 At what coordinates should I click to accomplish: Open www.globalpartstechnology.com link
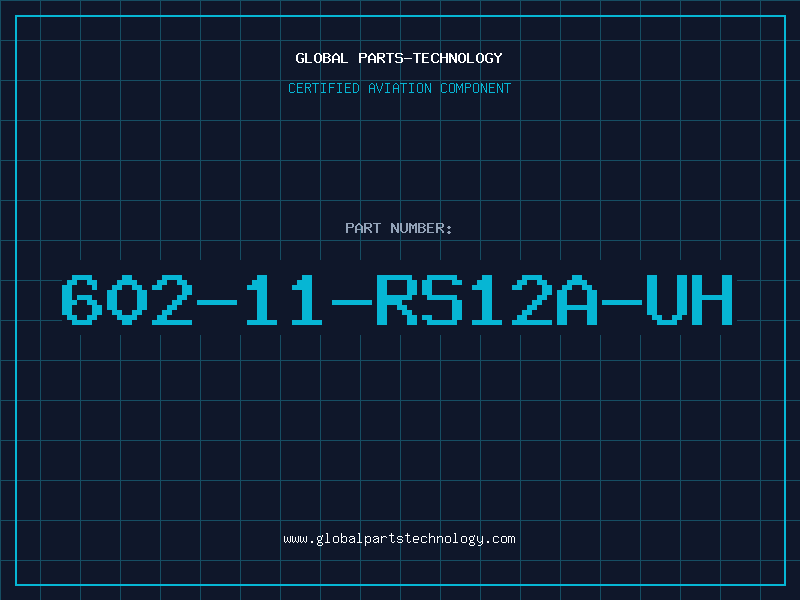pyautogui.click(x=399, y=539)
